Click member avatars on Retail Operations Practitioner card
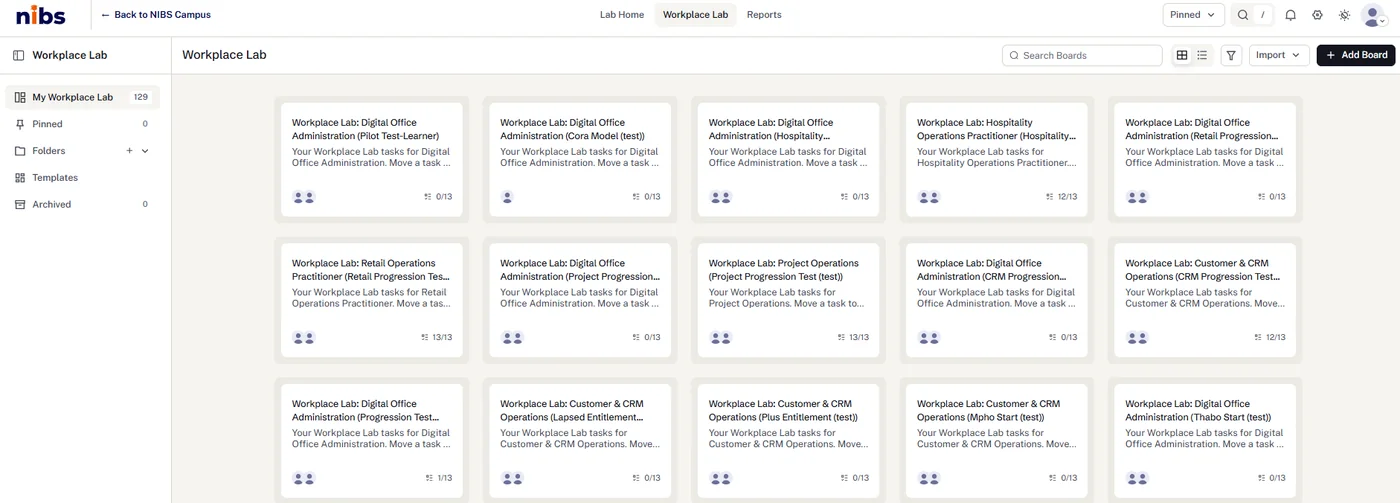The height and width of the screenshot is (503, 1400). click(304, 338)
